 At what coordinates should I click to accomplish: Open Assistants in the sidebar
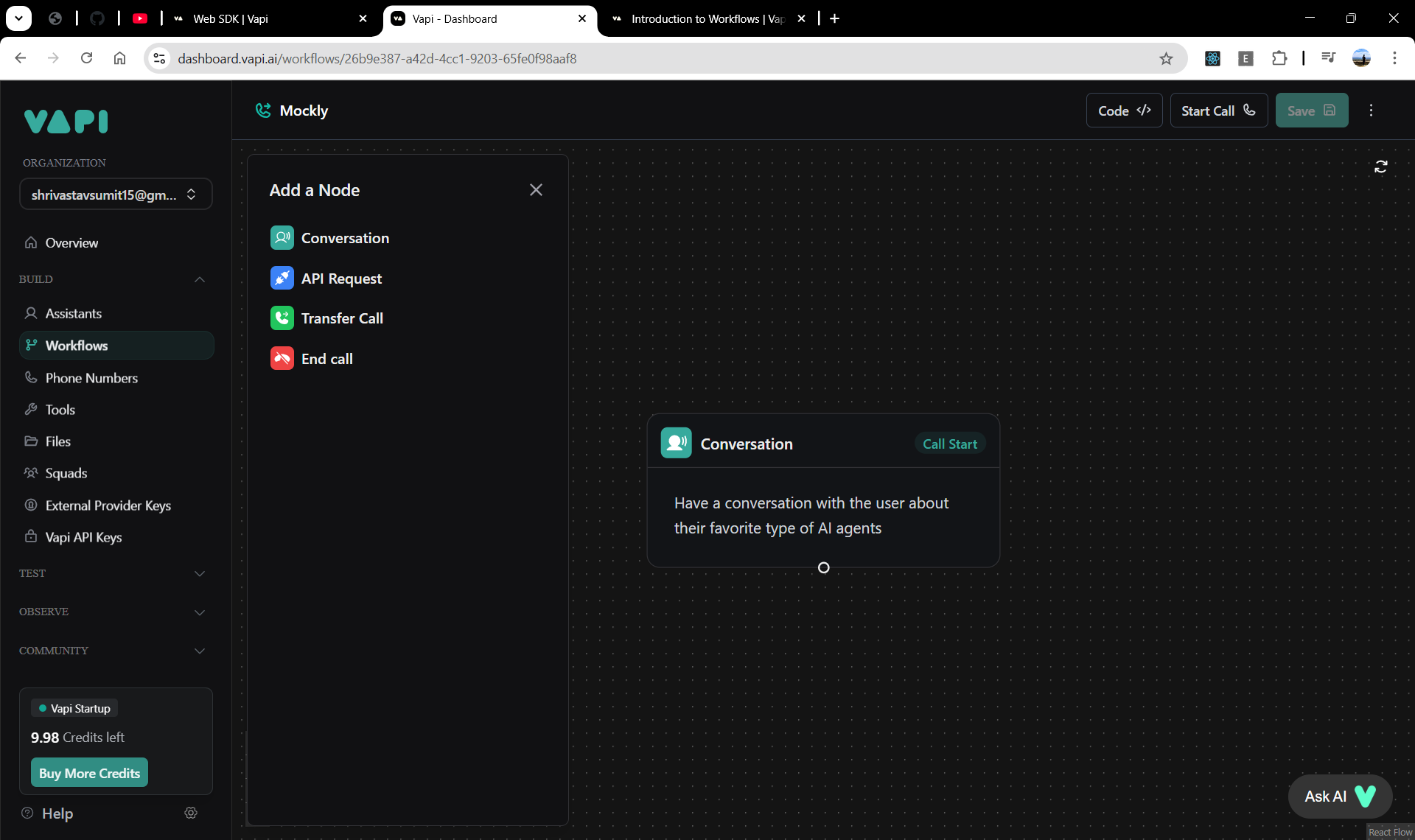[73, 313]
